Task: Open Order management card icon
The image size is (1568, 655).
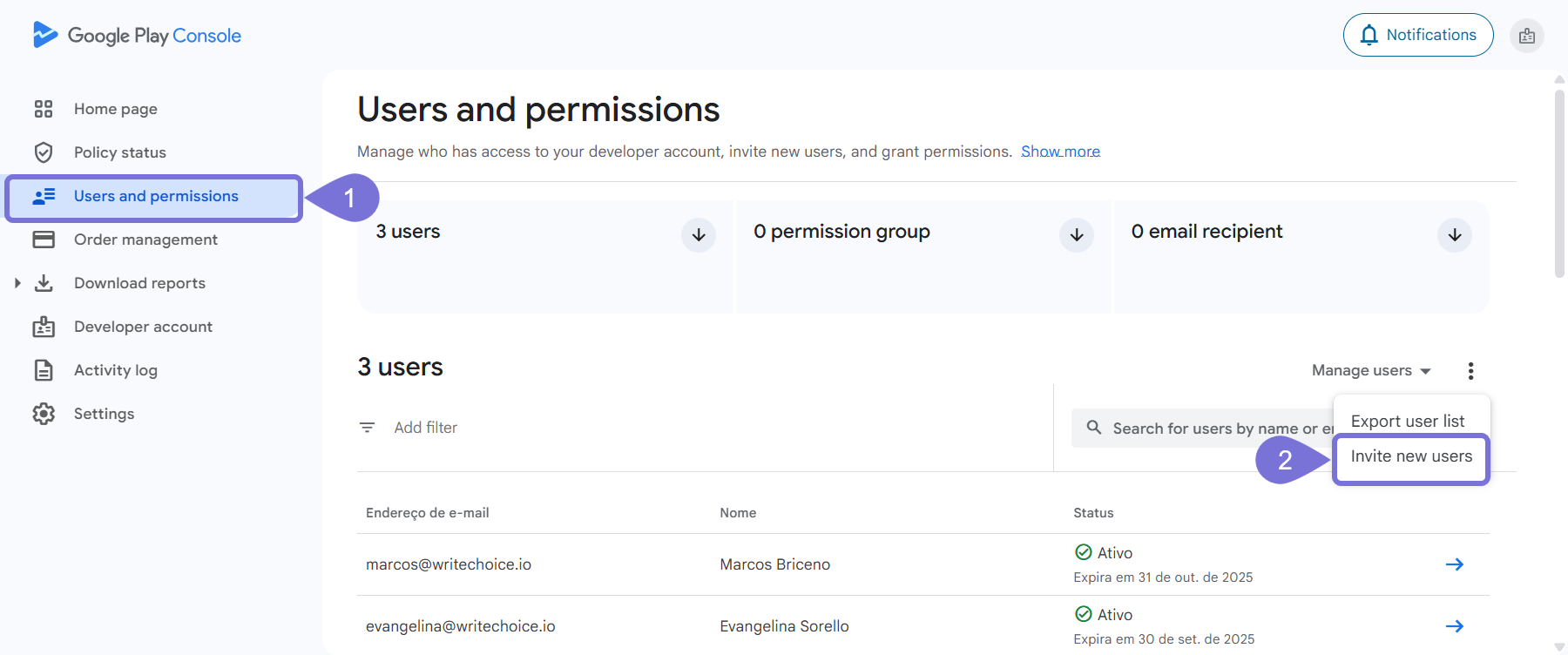Action: point(44,240)
